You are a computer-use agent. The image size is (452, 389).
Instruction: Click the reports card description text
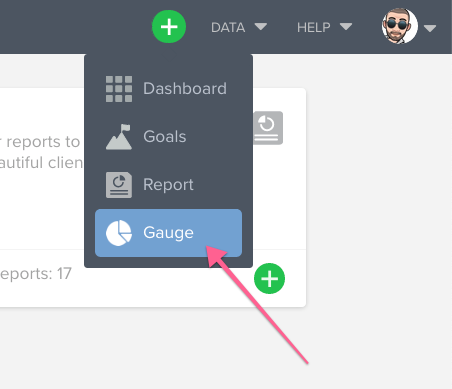41,152
